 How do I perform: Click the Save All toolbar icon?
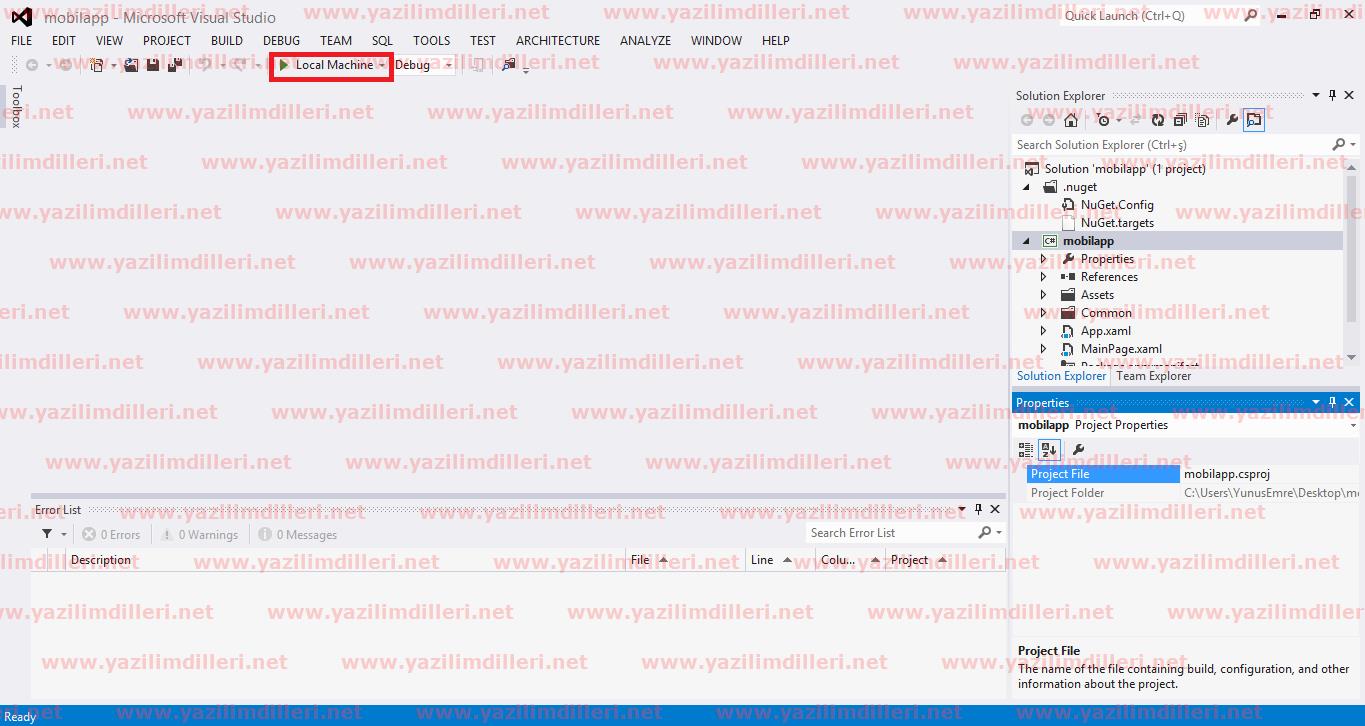[174, 65]
